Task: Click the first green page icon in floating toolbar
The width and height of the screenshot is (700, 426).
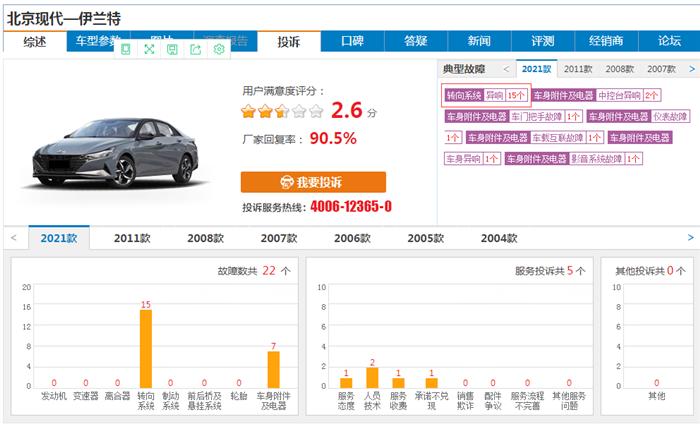Action: pos(126,49)
